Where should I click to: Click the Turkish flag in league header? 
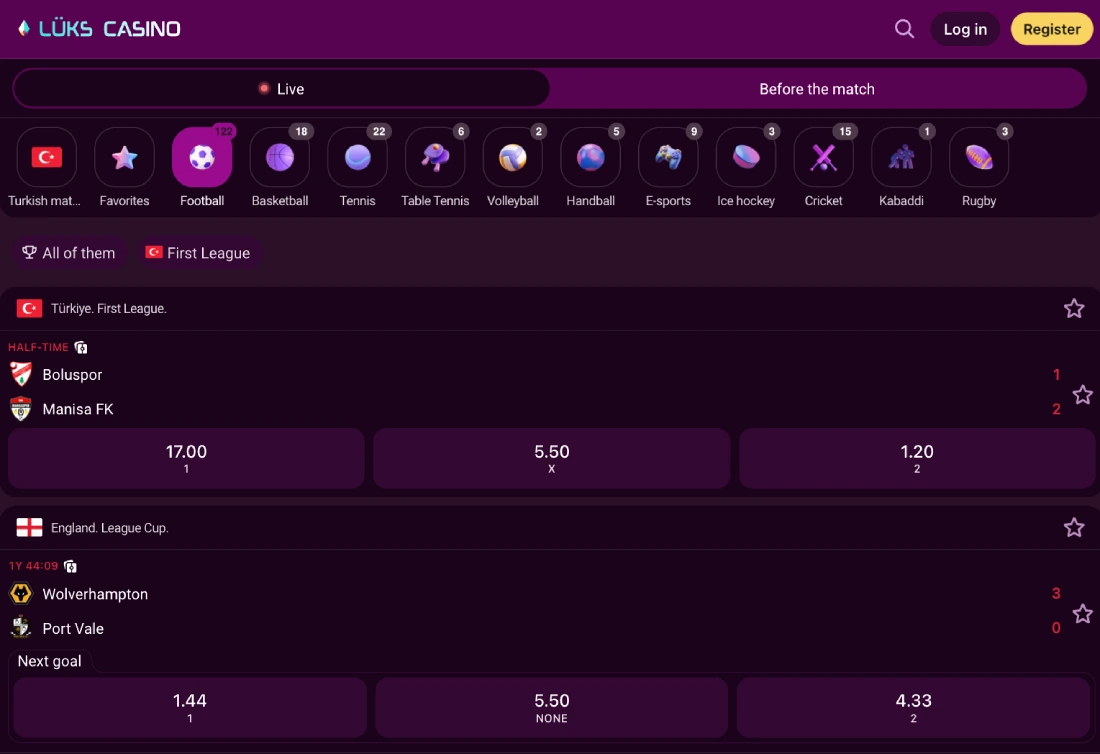click(29, 309)
